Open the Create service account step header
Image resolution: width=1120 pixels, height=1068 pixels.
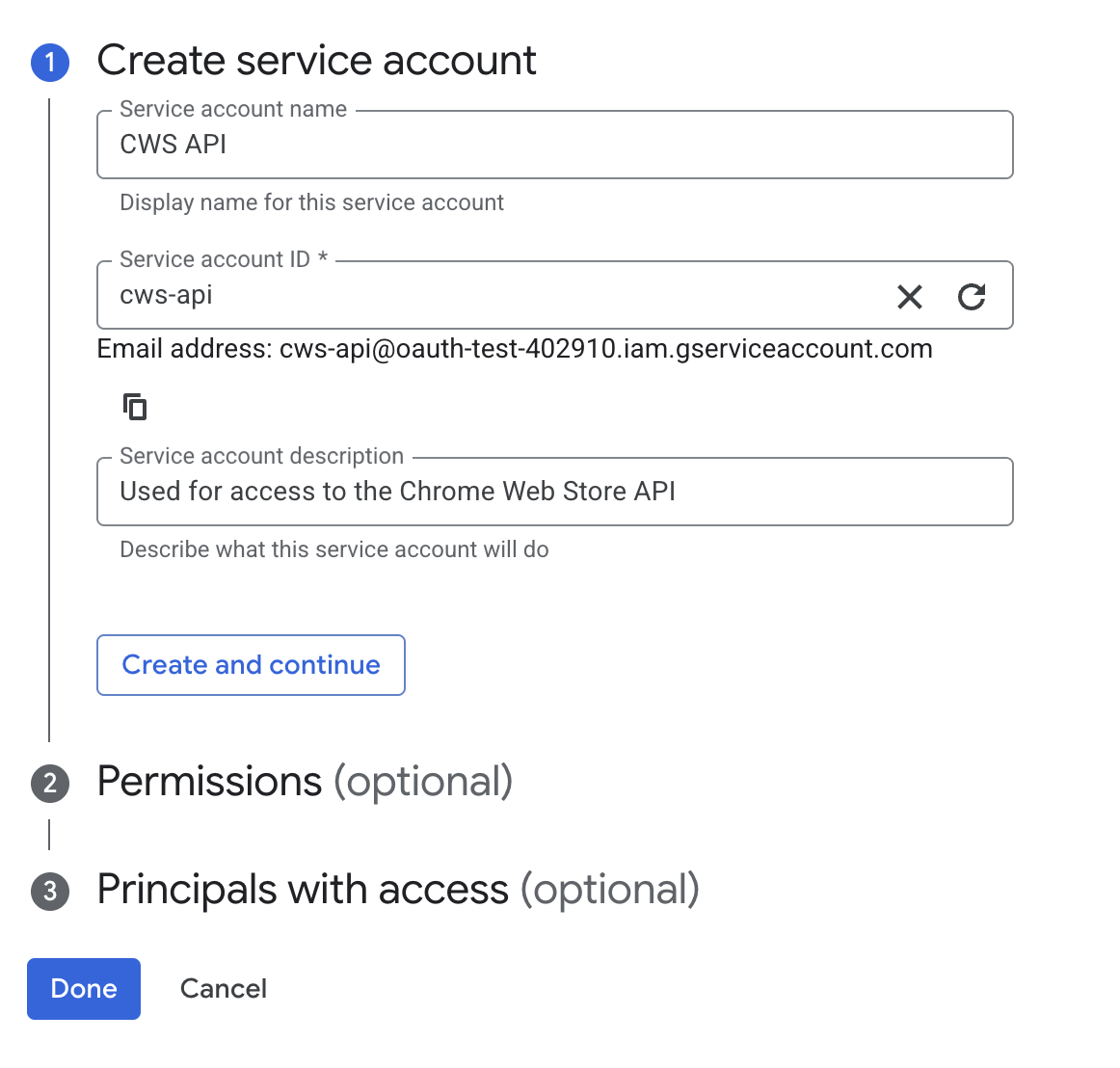[316, 61]
